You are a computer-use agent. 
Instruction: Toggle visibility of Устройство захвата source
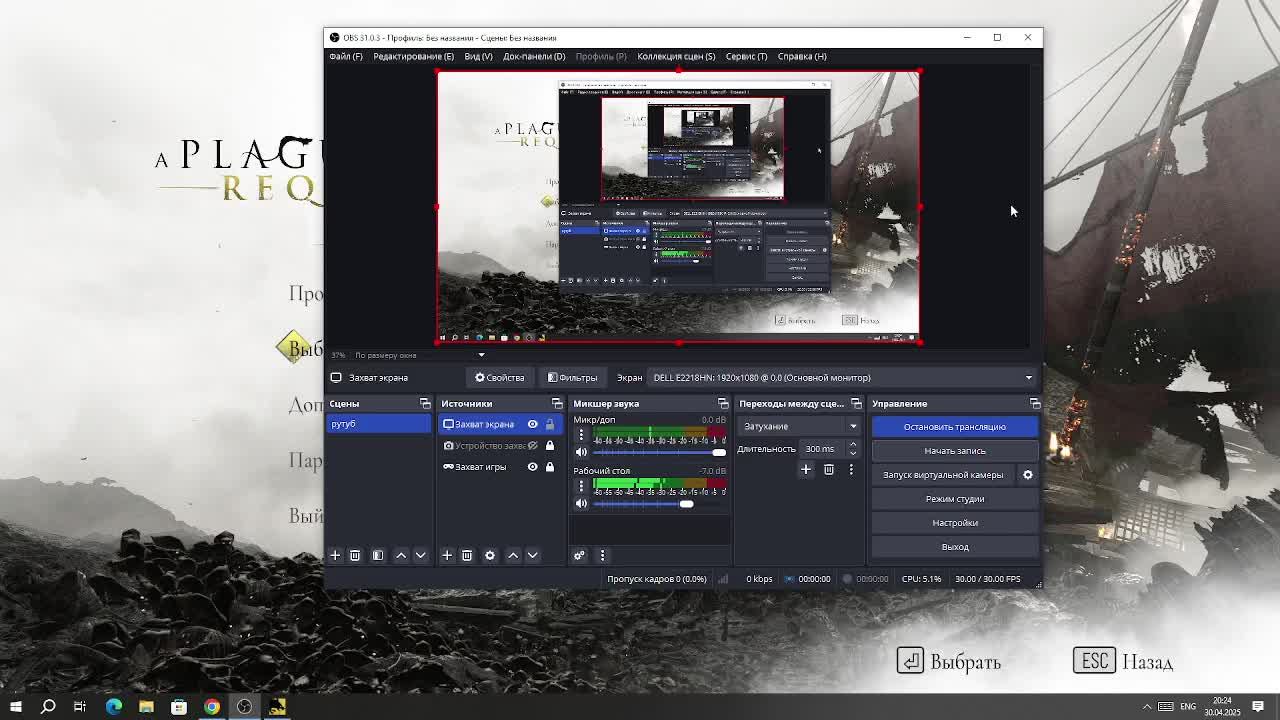tap(532, 445)
